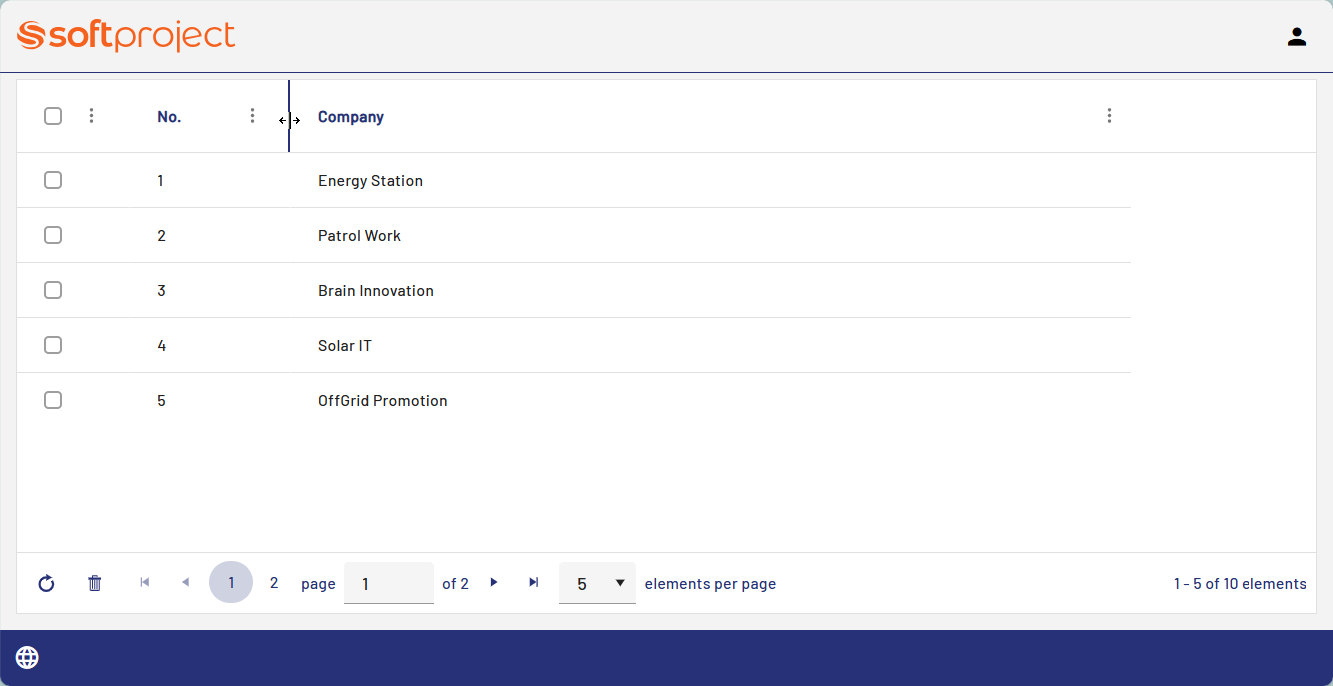This screenshot has height=686, width=1333.
Task: Open the globe language selector
Action: click(x=27, y=657)
